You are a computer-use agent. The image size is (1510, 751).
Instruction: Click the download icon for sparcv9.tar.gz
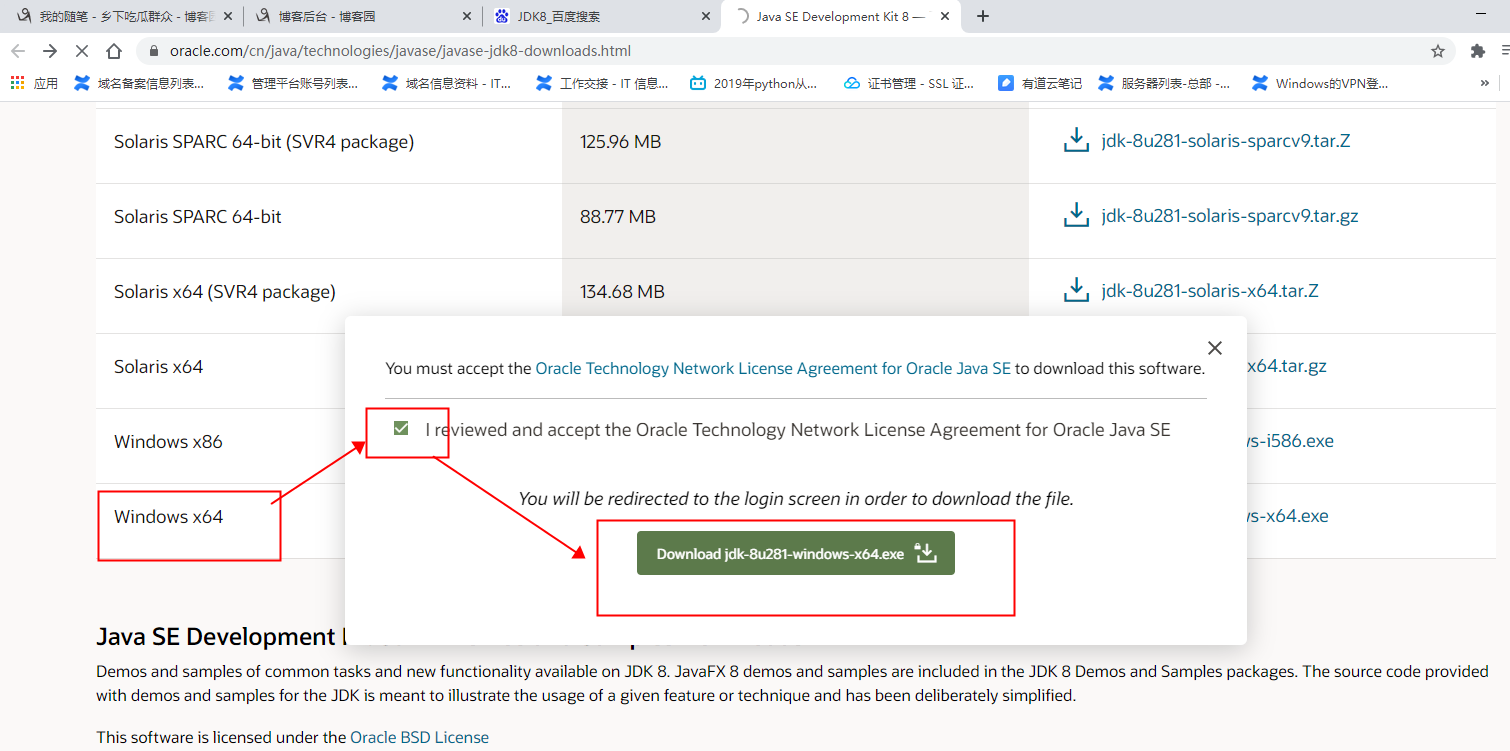(1076, 216)
